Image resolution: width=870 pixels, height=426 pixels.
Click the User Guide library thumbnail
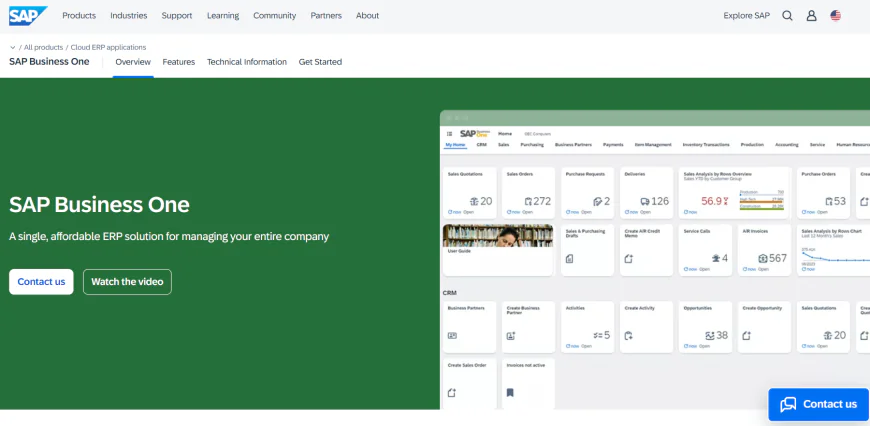pos(498,235)
